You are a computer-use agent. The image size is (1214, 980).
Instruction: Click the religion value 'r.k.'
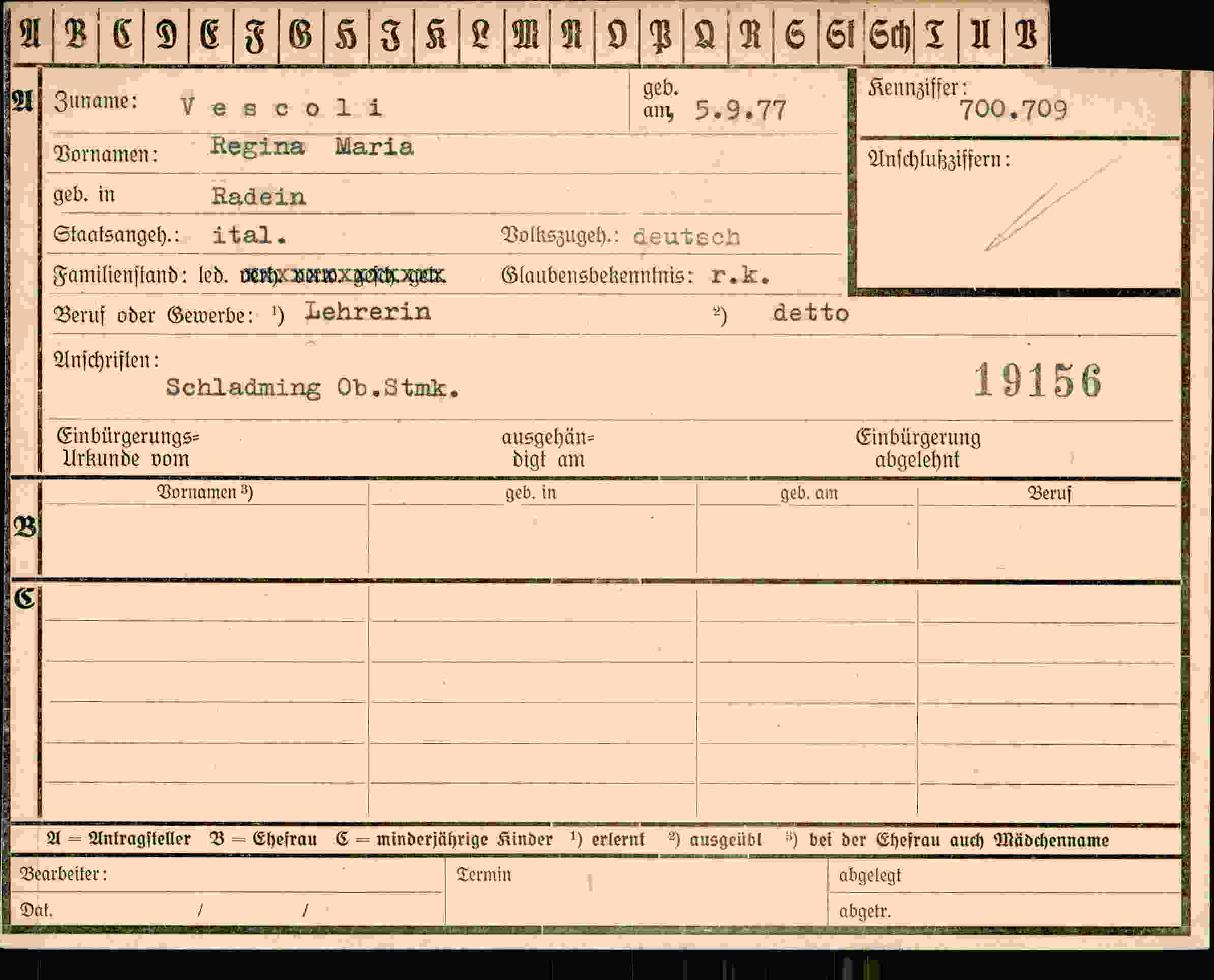coord(740,275)
